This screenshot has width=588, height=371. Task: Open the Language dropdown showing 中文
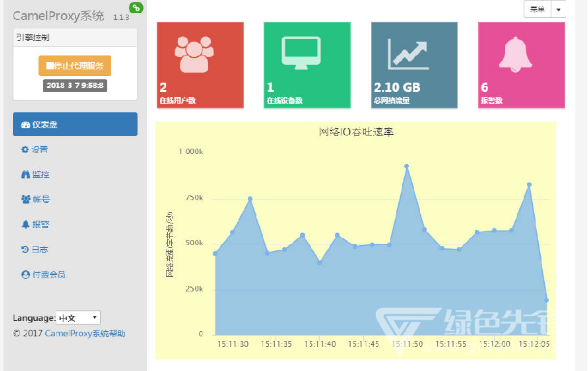[78, 318]
